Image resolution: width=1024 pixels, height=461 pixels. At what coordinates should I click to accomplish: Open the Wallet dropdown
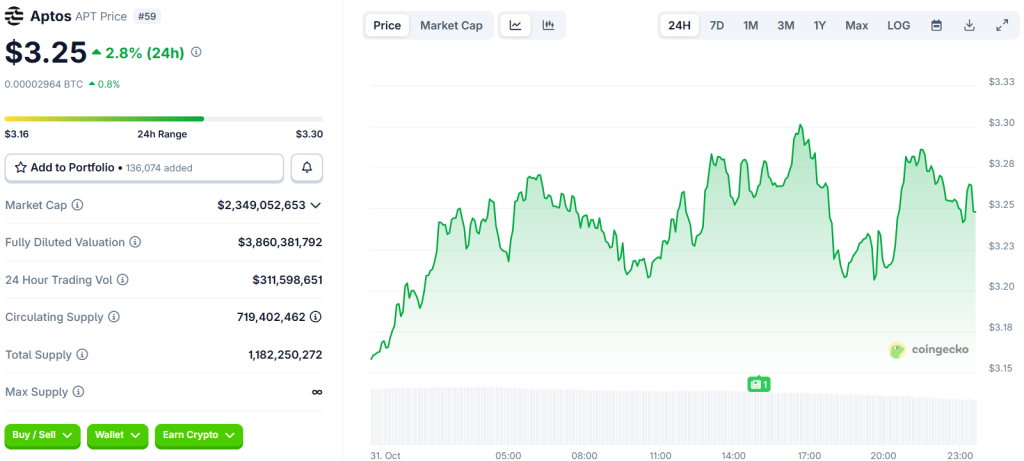click(118, 436)
